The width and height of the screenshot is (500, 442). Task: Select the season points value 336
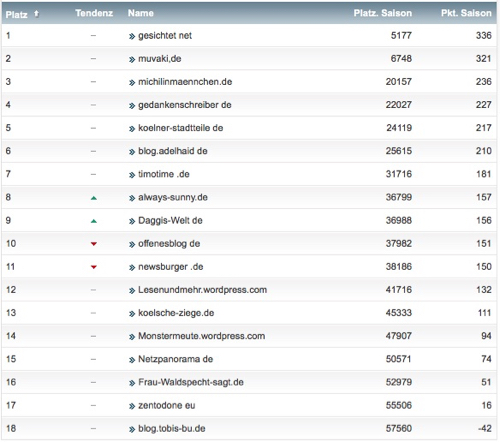pos(484,35)
